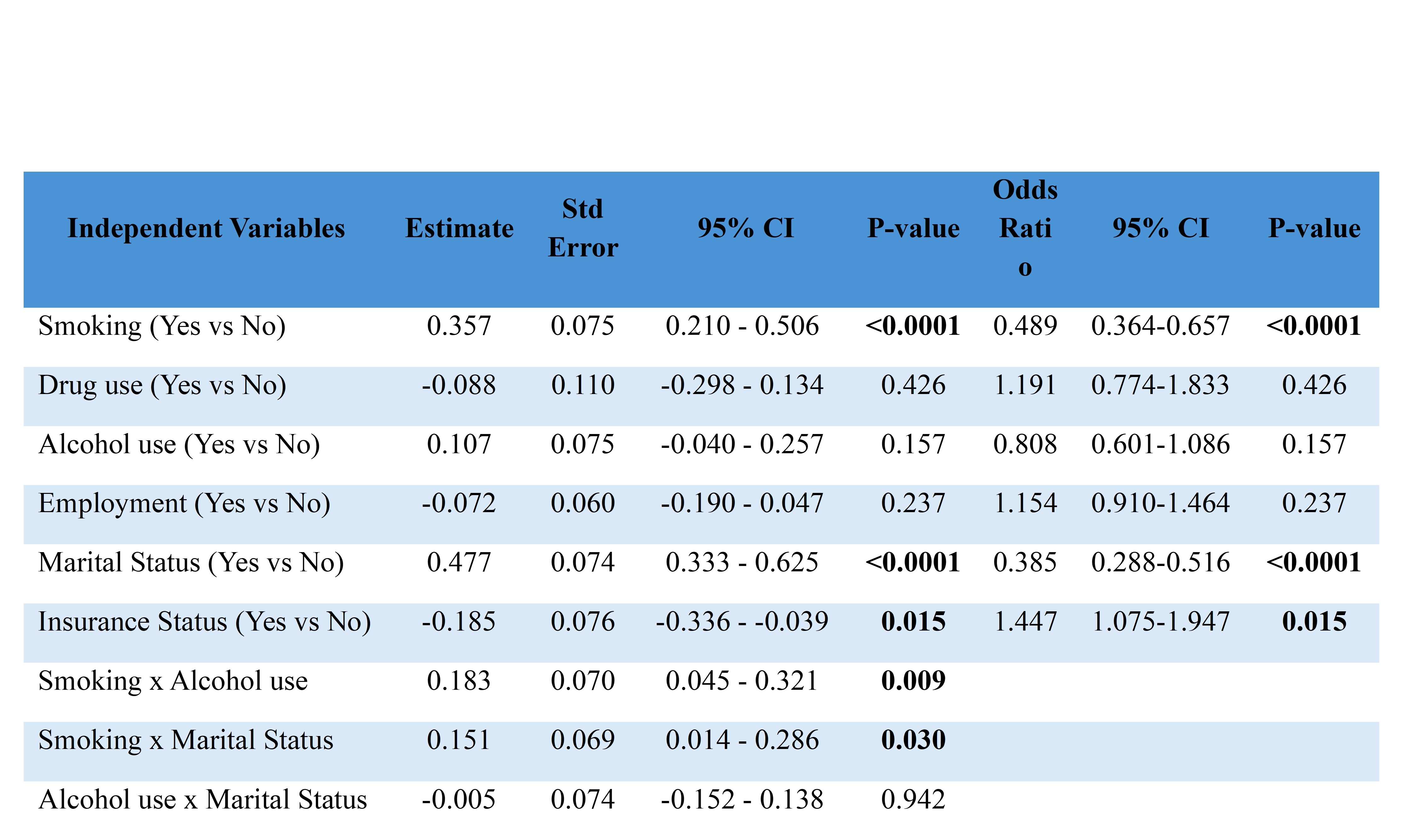
Task: Select the Std Error column header
Action: pyautogui.click(x=582, y=228)
